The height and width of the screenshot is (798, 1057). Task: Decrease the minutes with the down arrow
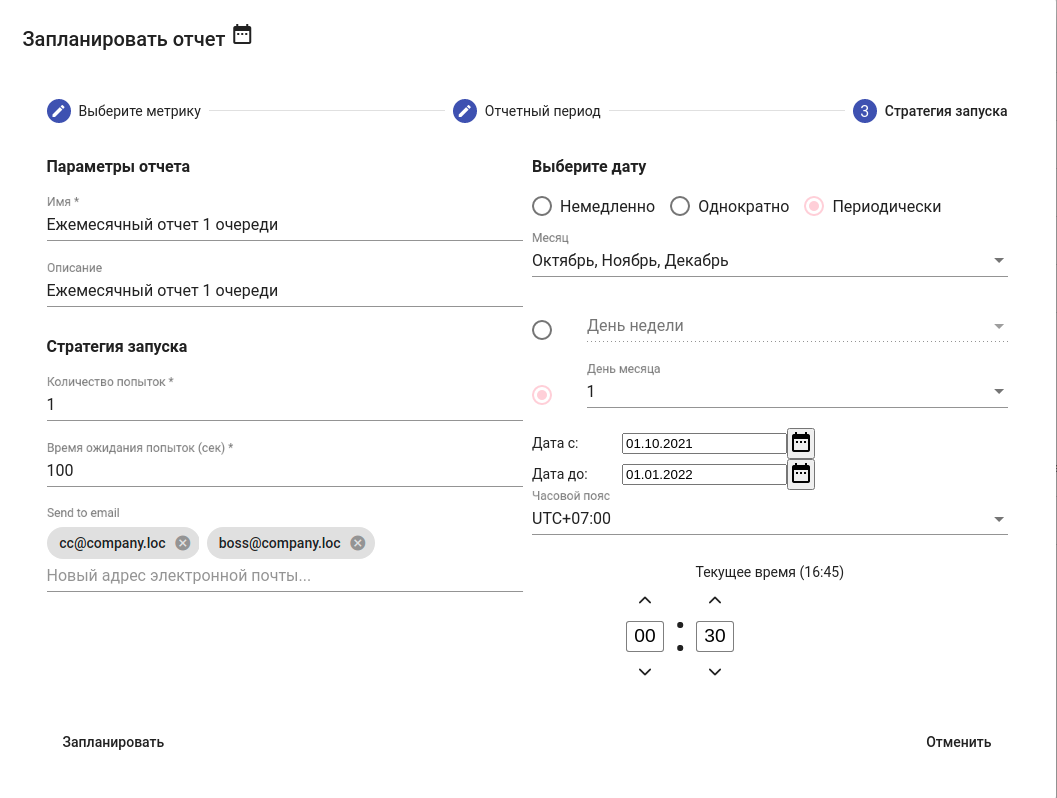click(715, 672)
